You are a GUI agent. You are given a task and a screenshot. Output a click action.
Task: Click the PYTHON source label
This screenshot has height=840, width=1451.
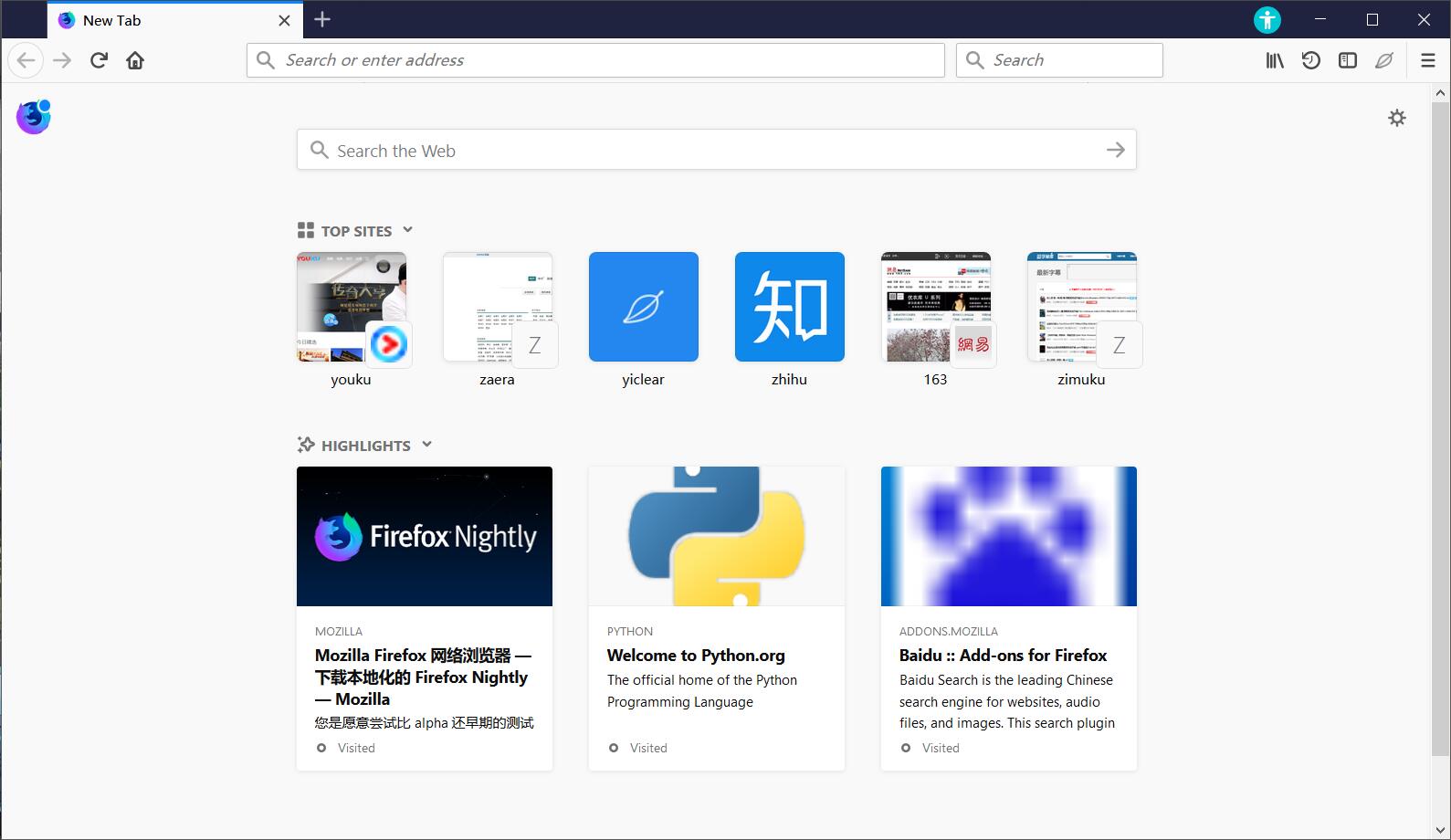pos(630,632)
